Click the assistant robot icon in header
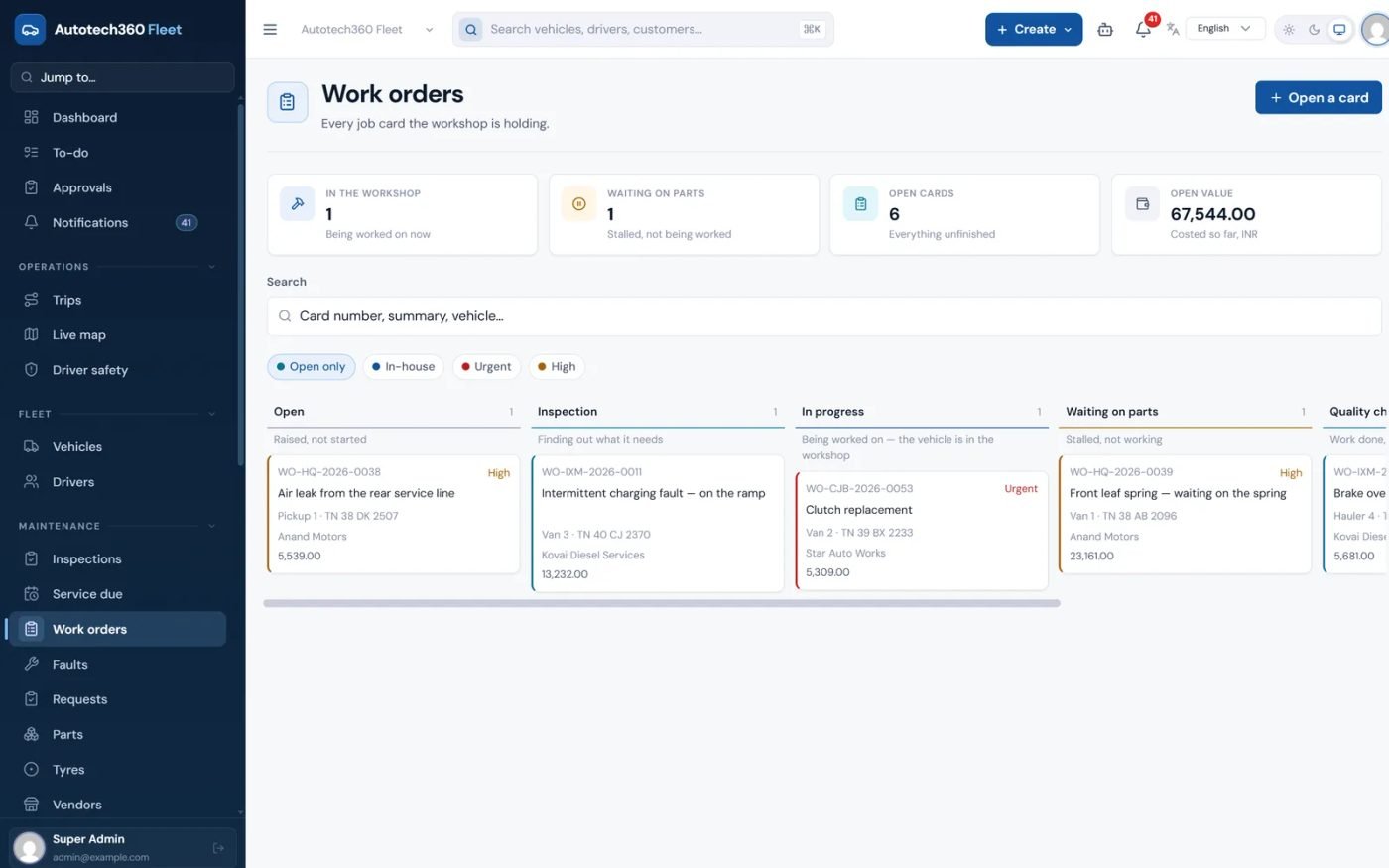Viewport: 1389px width, 868px height. [1105, 29]
